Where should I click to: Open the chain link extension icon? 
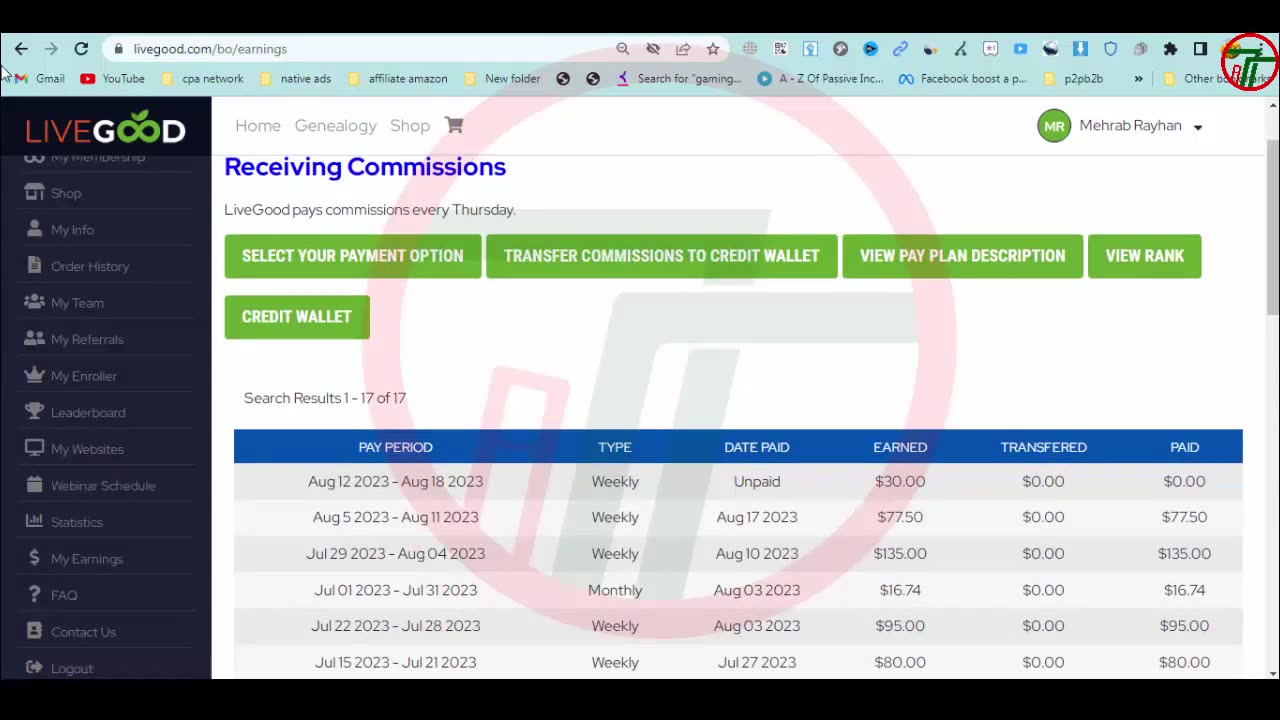pos(900,49)
